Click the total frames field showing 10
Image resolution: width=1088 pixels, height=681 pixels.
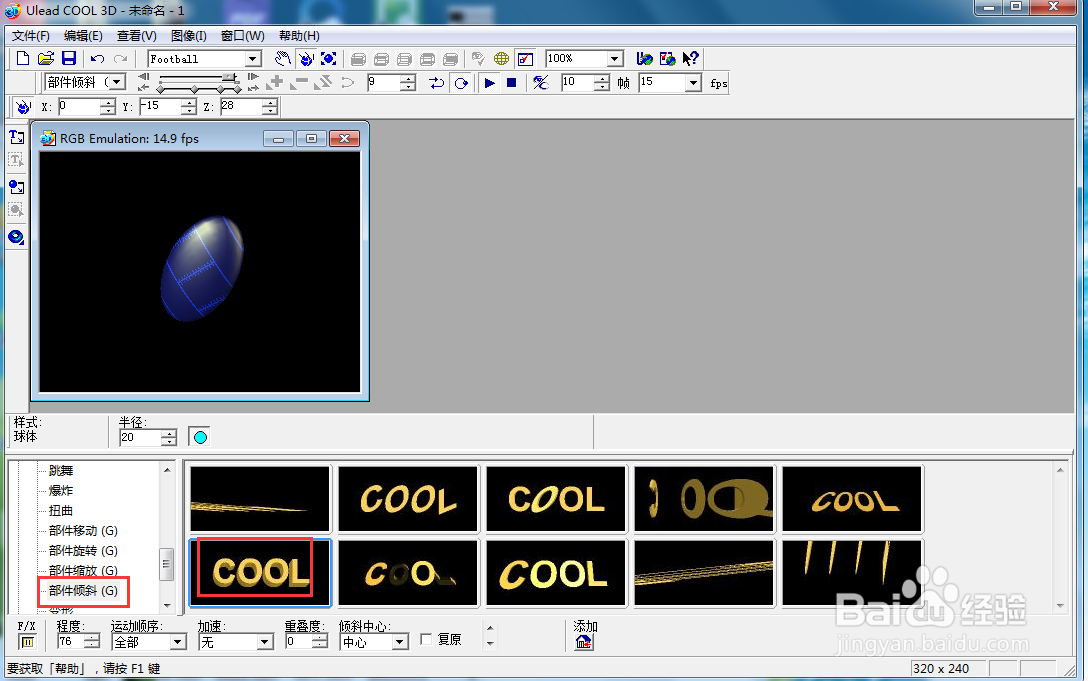tap(577, 83)
